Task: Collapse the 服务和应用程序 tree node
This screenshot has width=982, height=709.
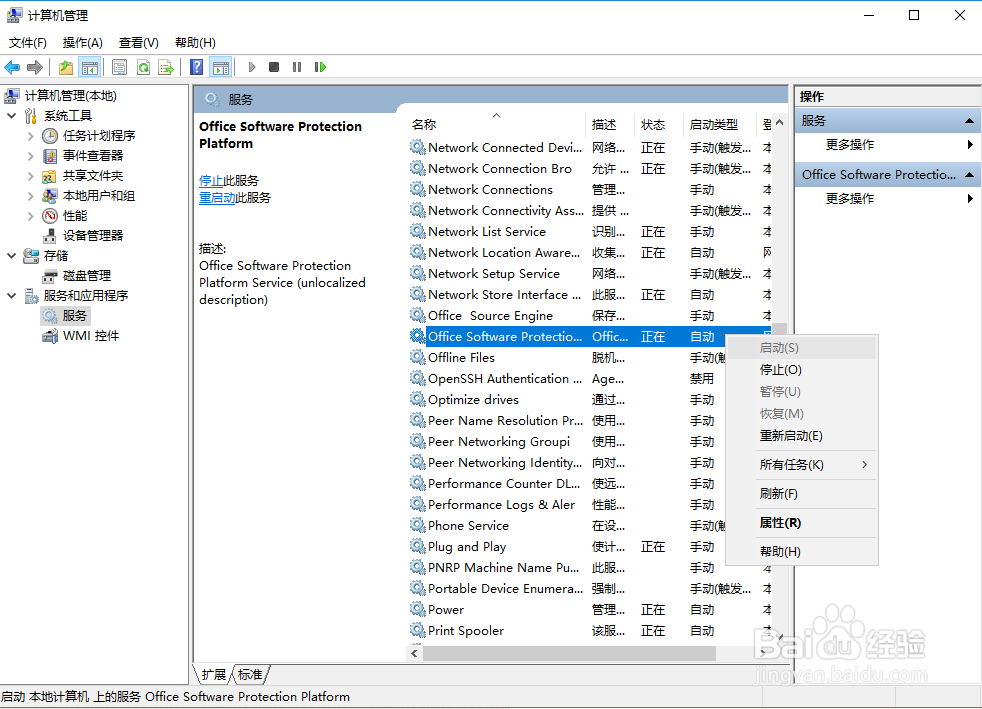Action: pyautogui.click(x=11, y=296)
